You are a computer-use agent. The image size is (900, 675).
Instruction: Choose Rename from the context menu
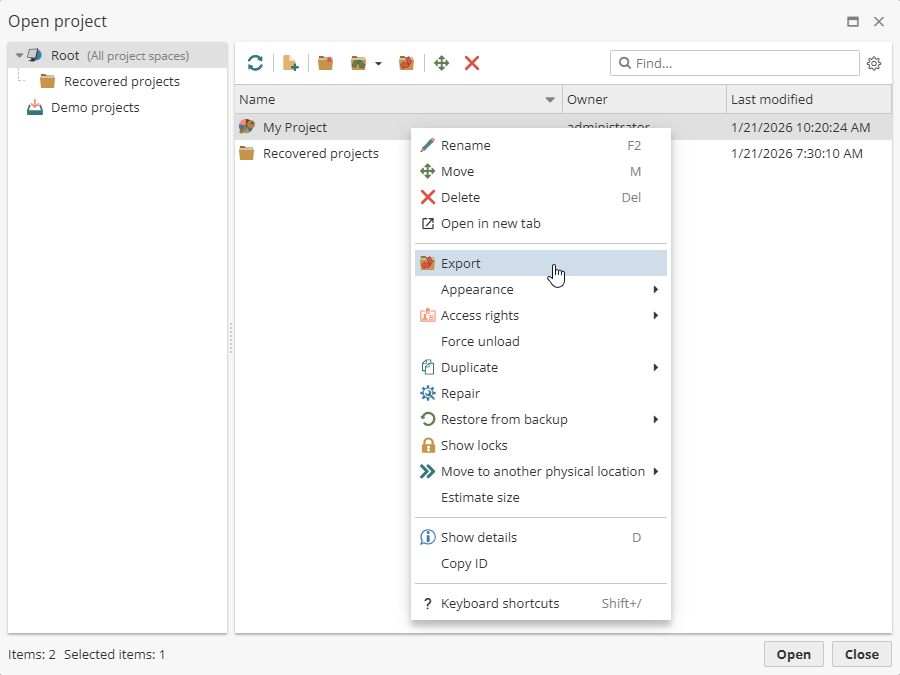tap(466, 145)
